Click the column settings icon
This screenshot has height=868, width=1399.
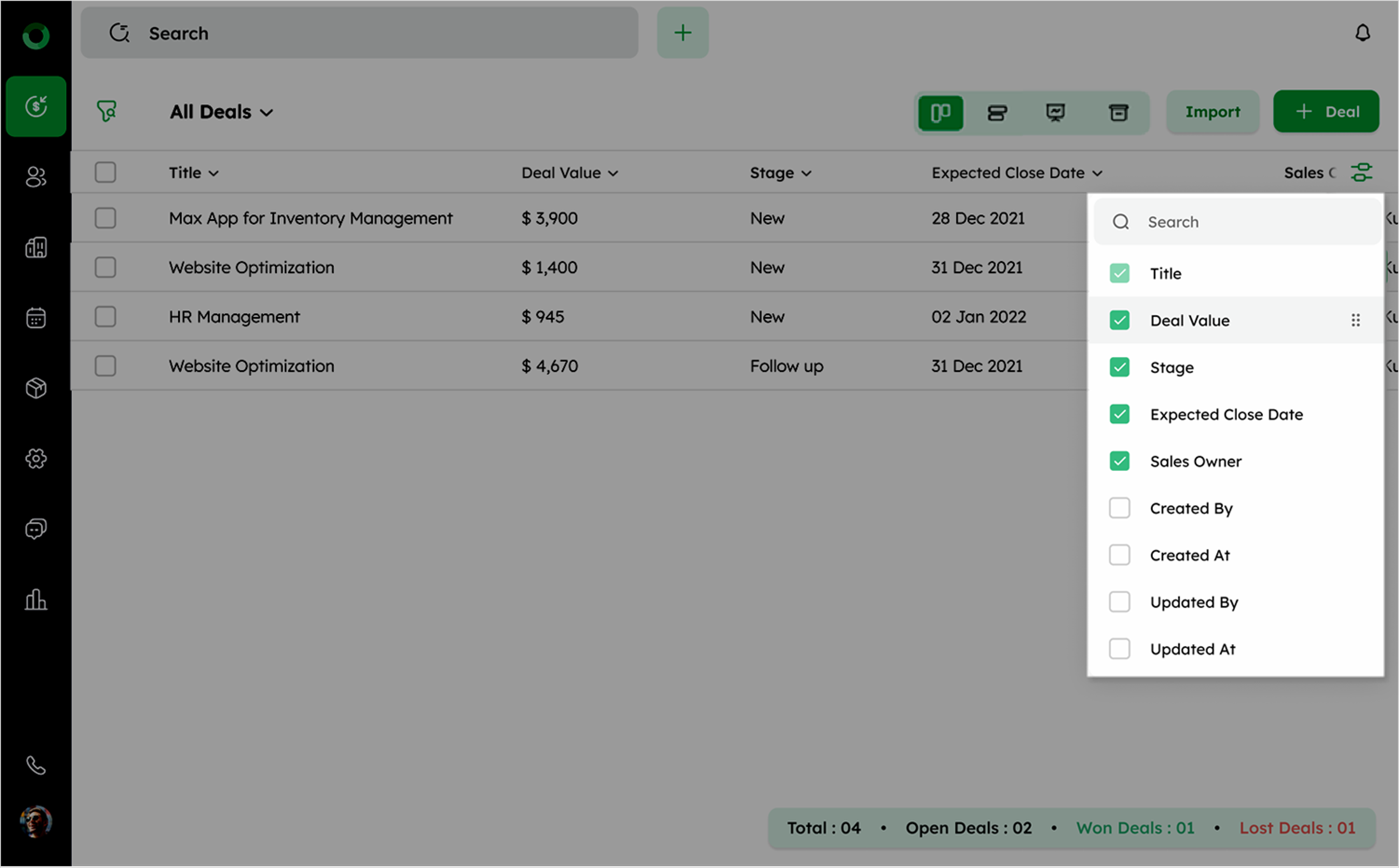(x=1361, y=172)
